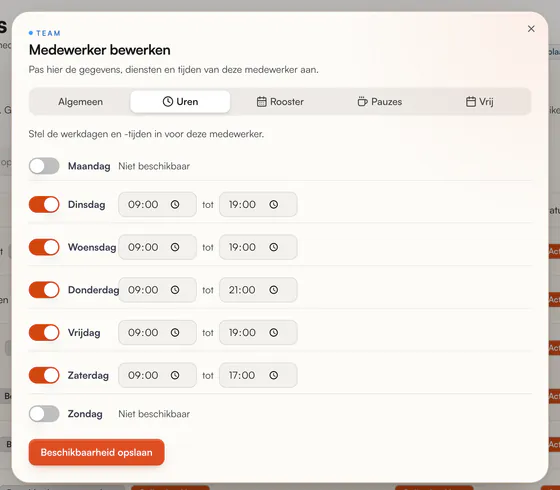Click the TEAM label above heading
This screenshot has width=560, height=490.
point(48,33)
